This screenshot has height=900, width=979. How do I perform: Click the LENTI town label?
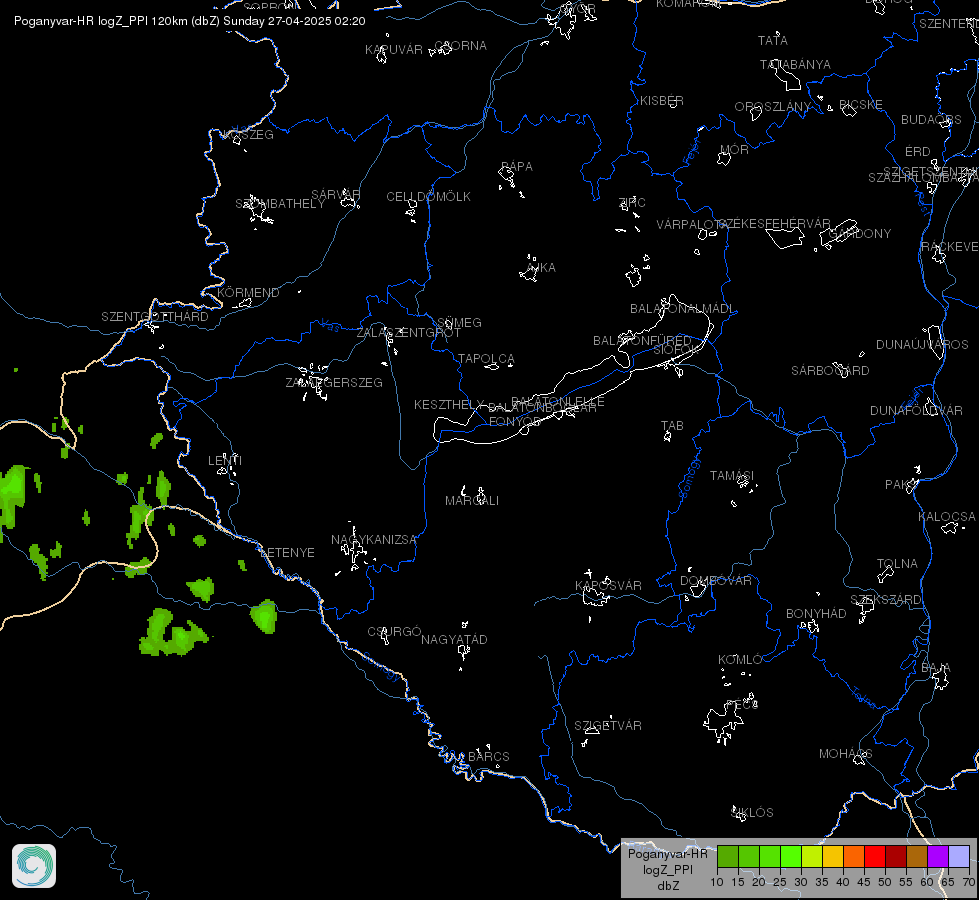click(225, 461)
